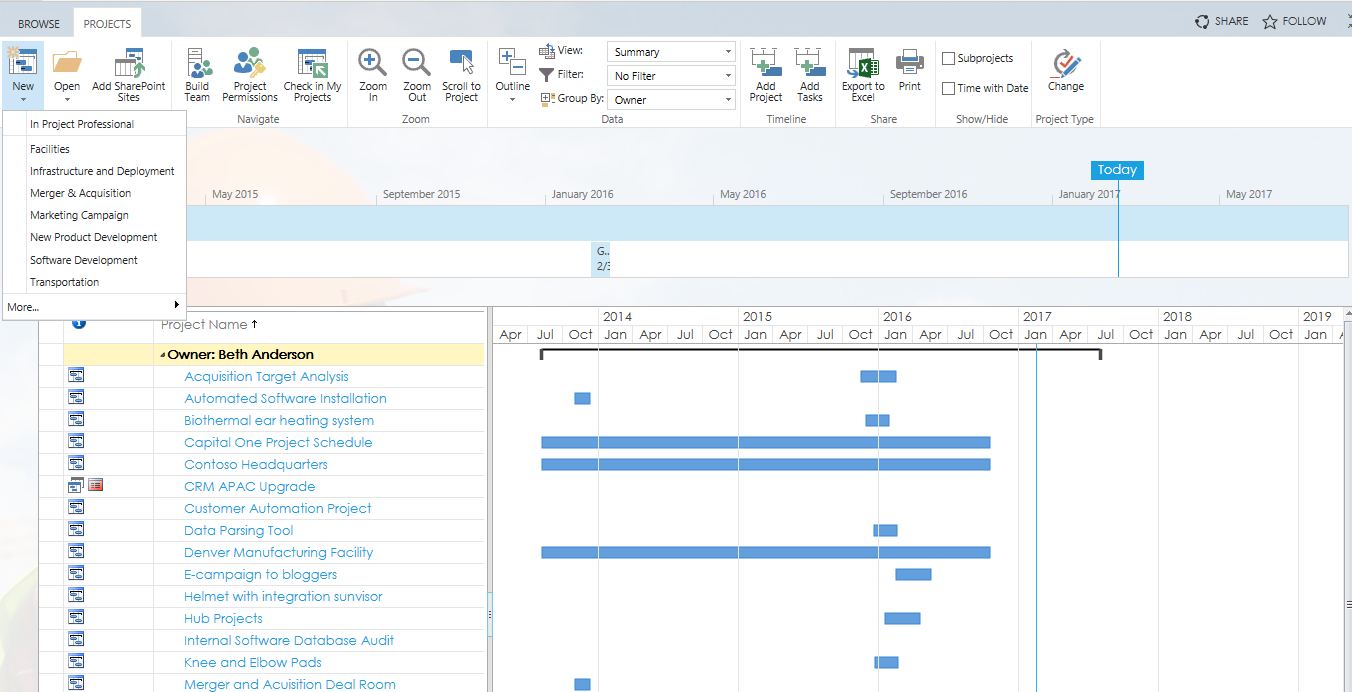Open the Contoso Headquarters project link
Image resolution: width=1352 pixels, height=692 pixels.
(255, 465)
